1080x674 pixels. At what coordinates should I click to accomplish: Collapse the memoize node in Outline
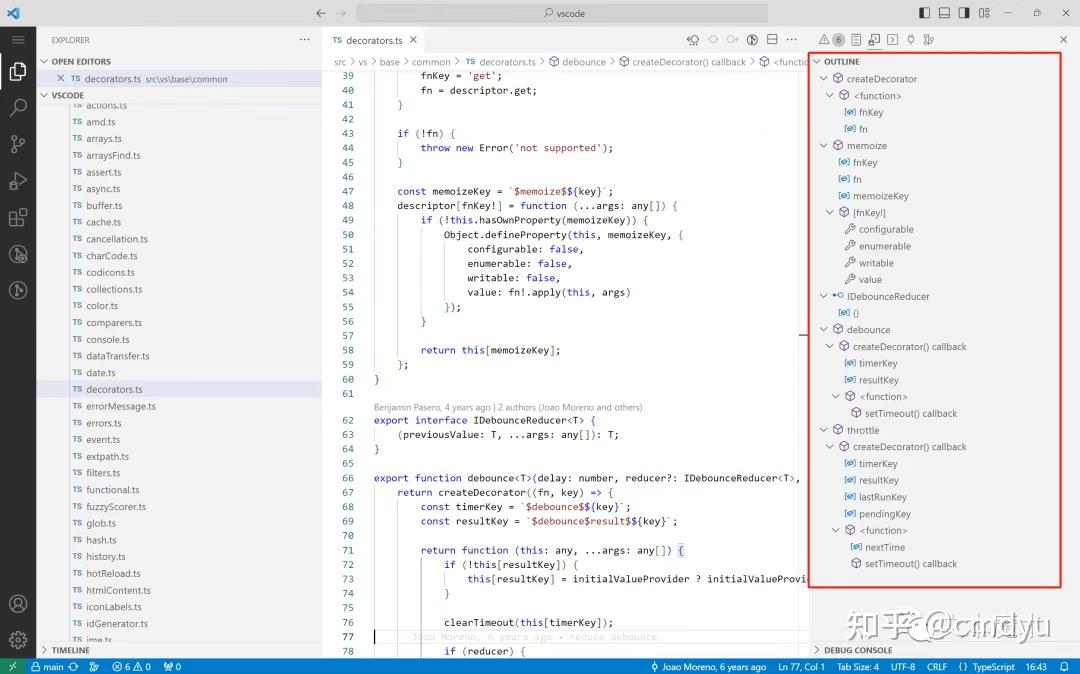click(824, 145)
